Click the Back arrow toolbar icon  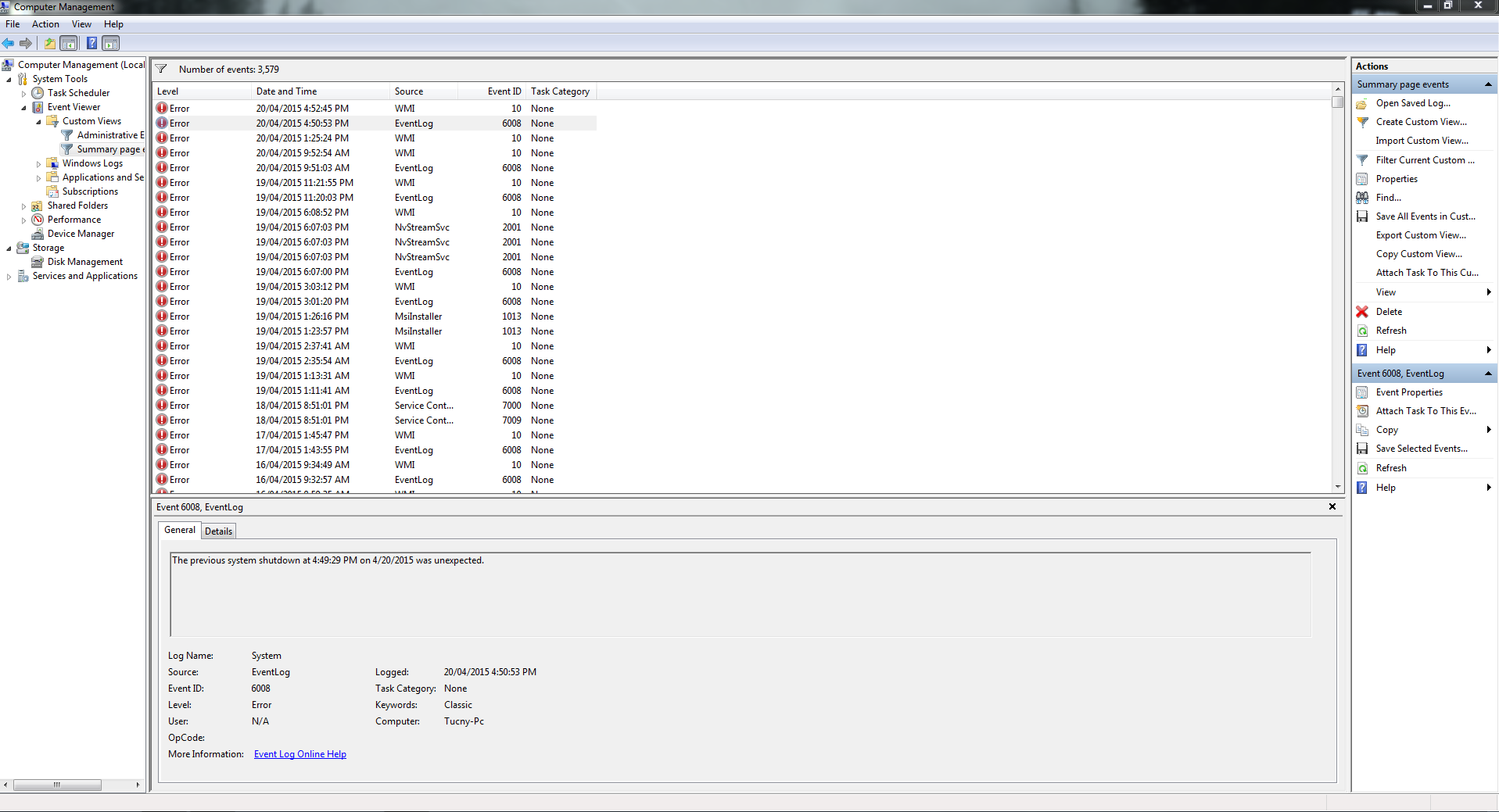click(9, 43)
